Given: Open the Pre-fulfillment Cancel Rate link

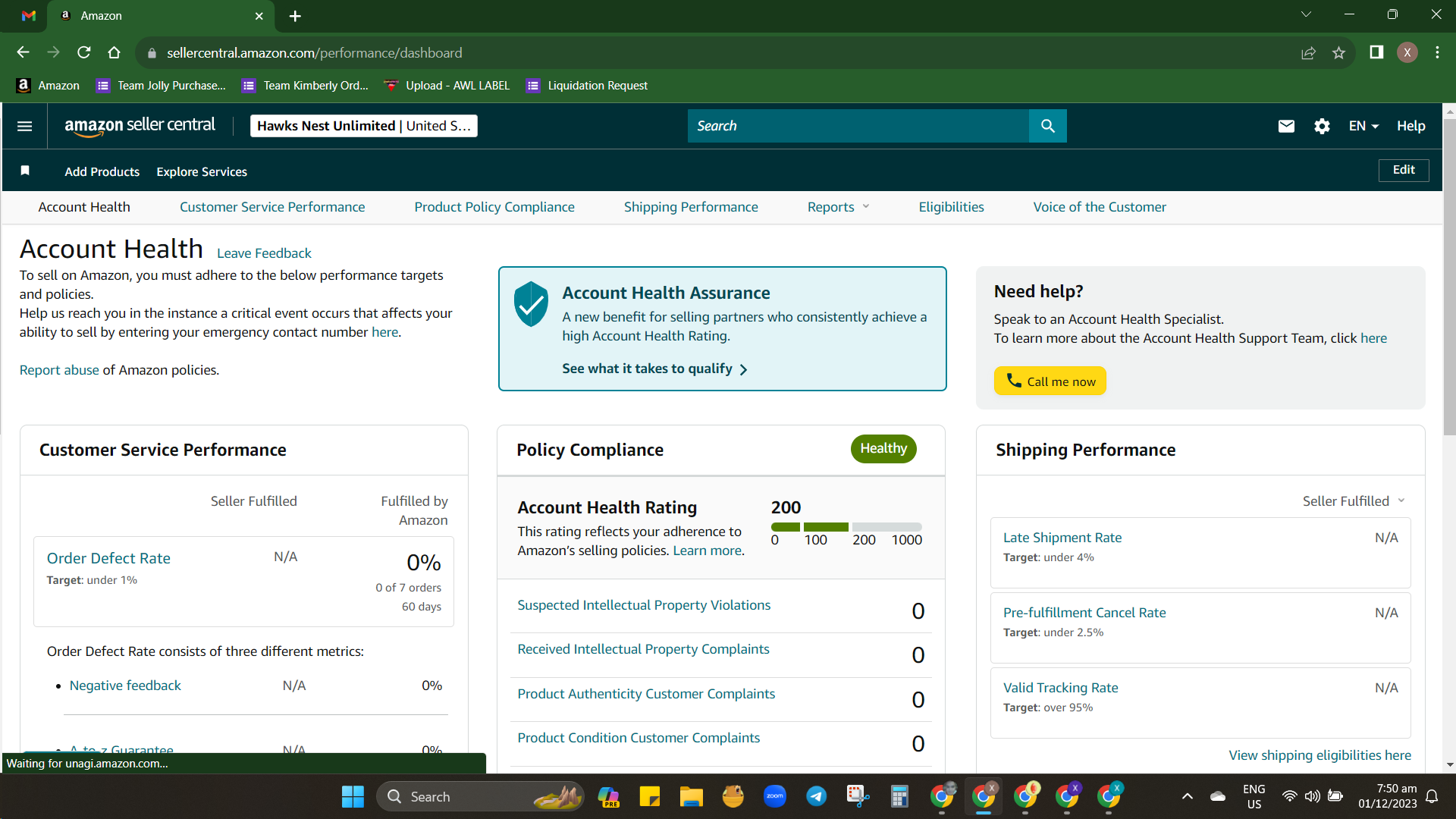Looking at the screenshot, I should coord(1084,613).
